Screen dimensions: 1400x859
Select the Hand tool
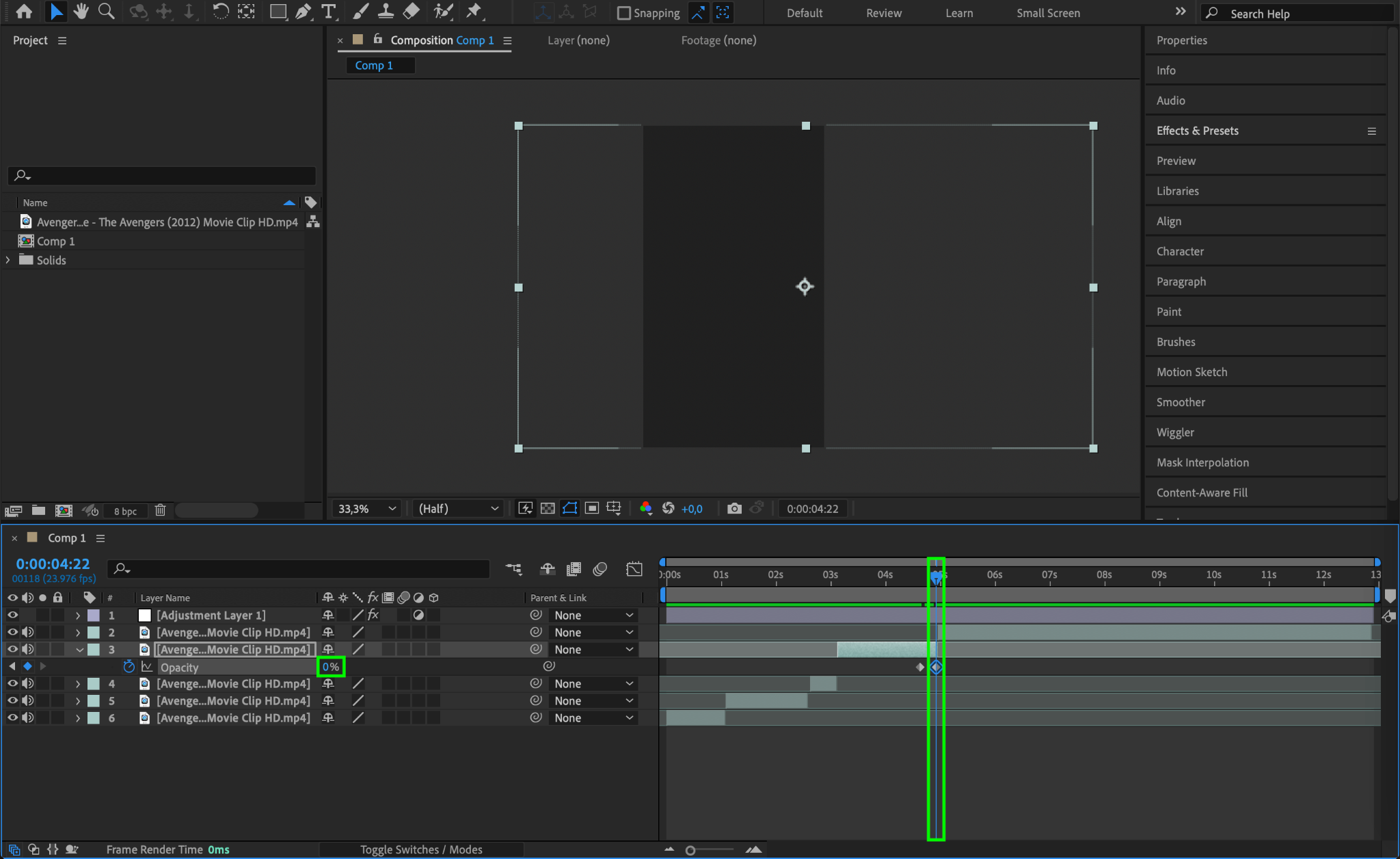[x=81, y=12]
